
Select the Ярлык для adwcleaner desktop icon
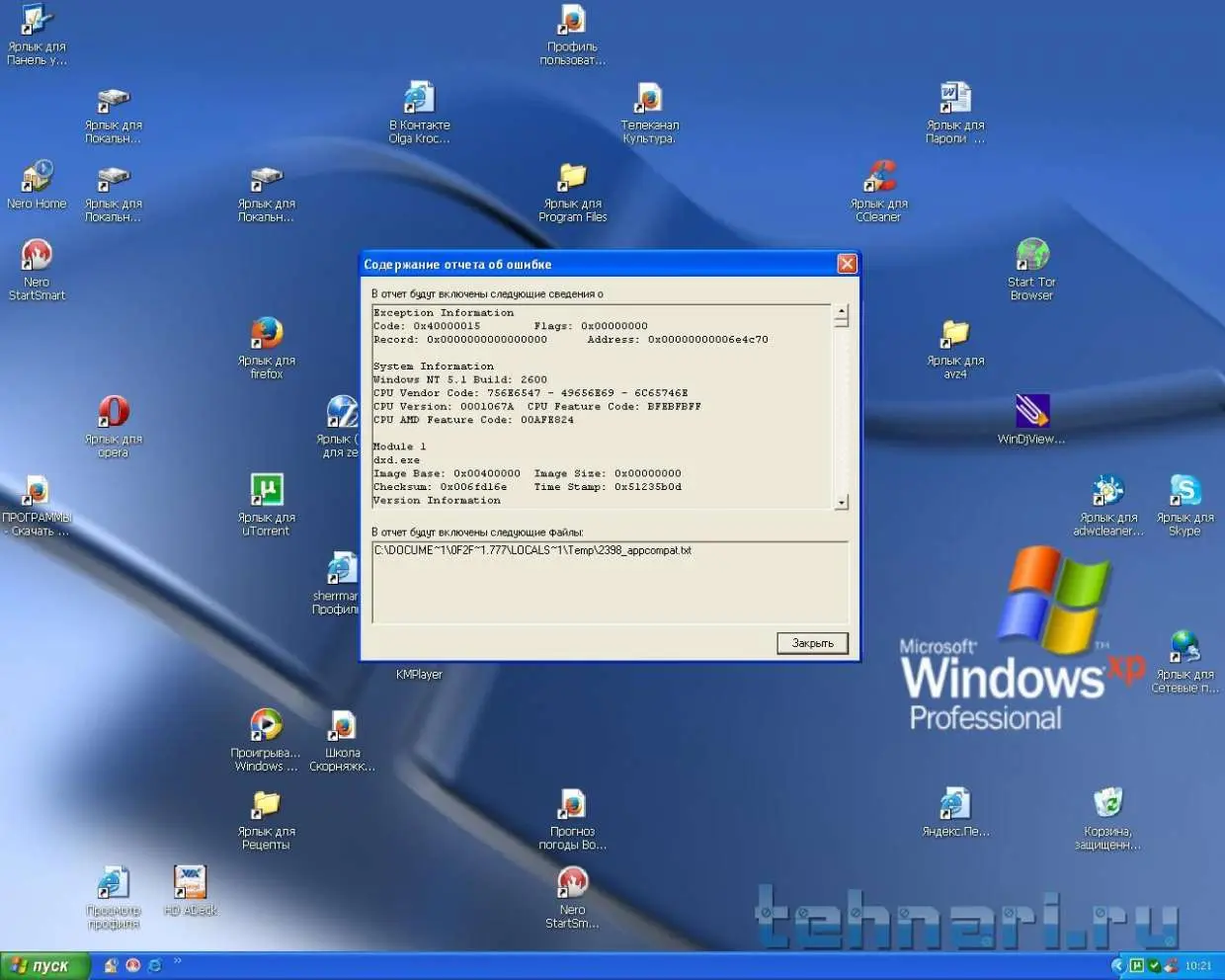pos(1108,504)
